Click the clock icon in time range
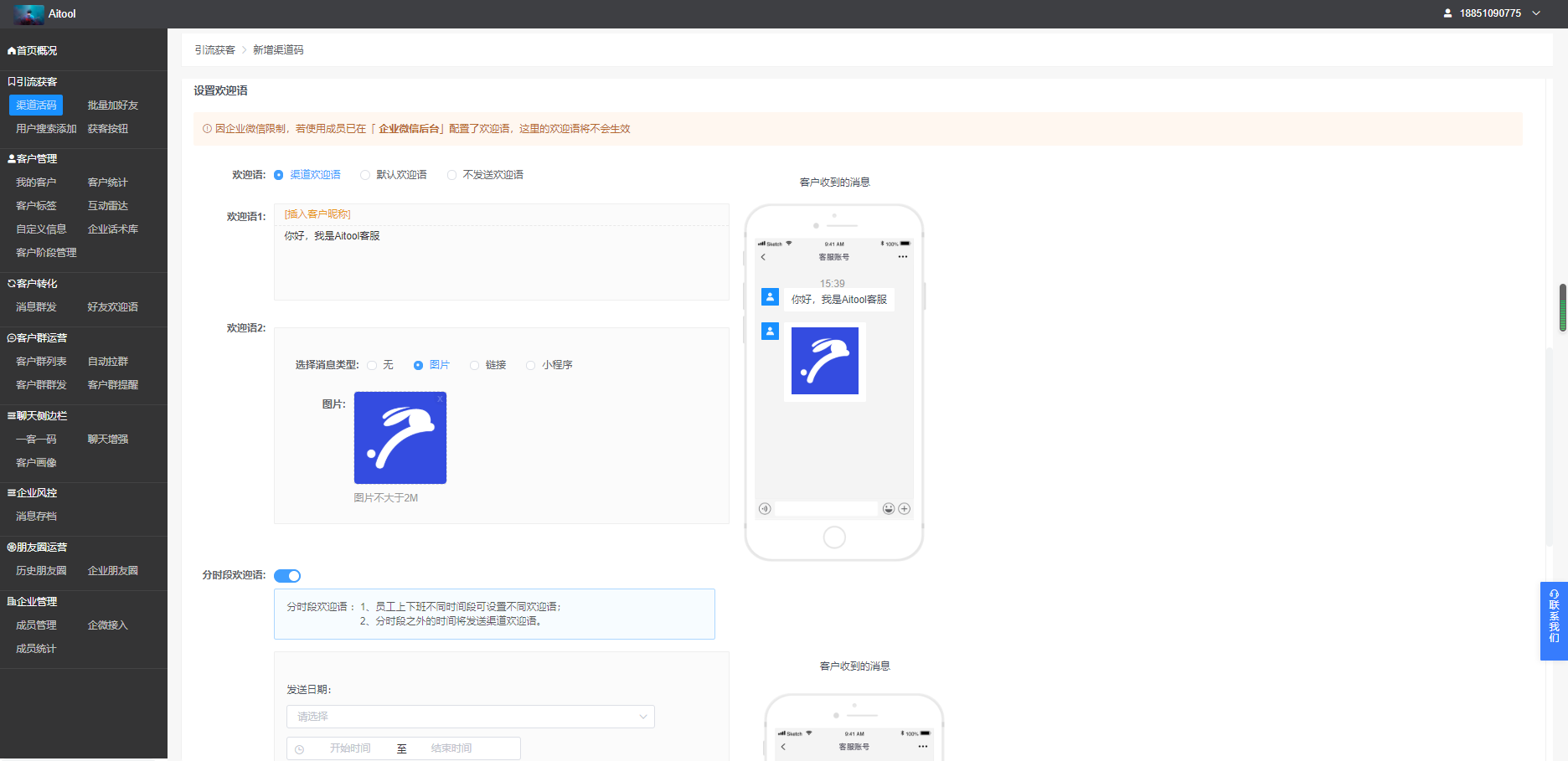This screenshot has height=761, width=1568. [299, 749]
